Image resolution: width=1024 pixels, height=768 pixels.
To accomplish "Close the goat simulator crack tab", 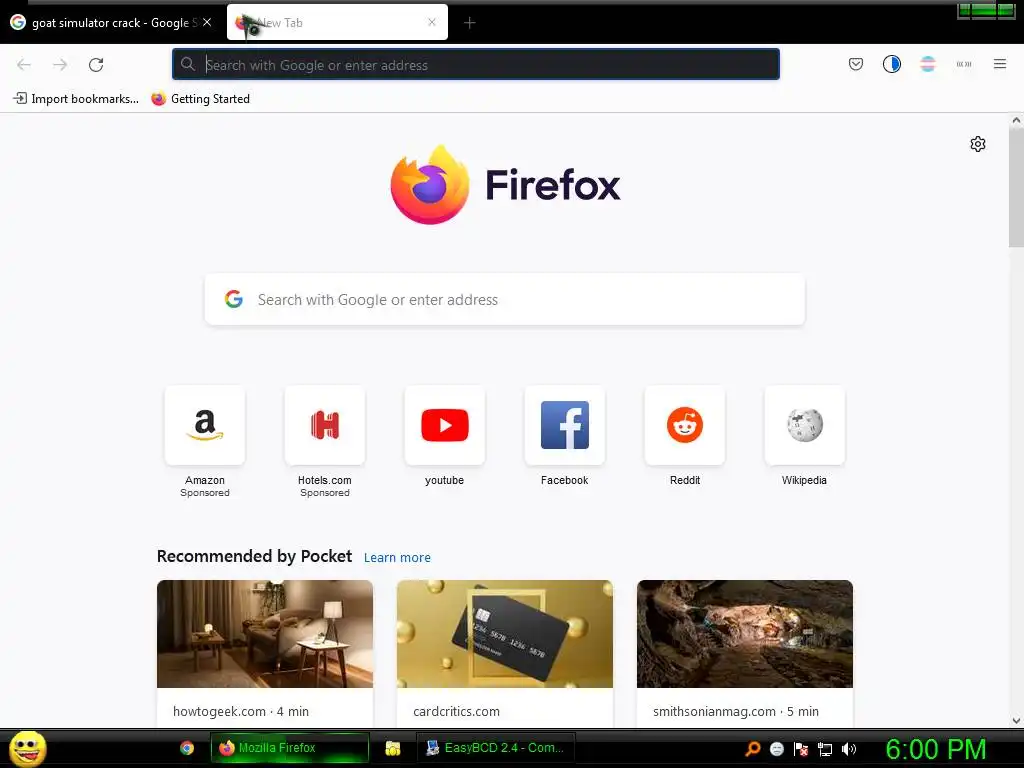I will pyautogui.click(x=207, y=22).
